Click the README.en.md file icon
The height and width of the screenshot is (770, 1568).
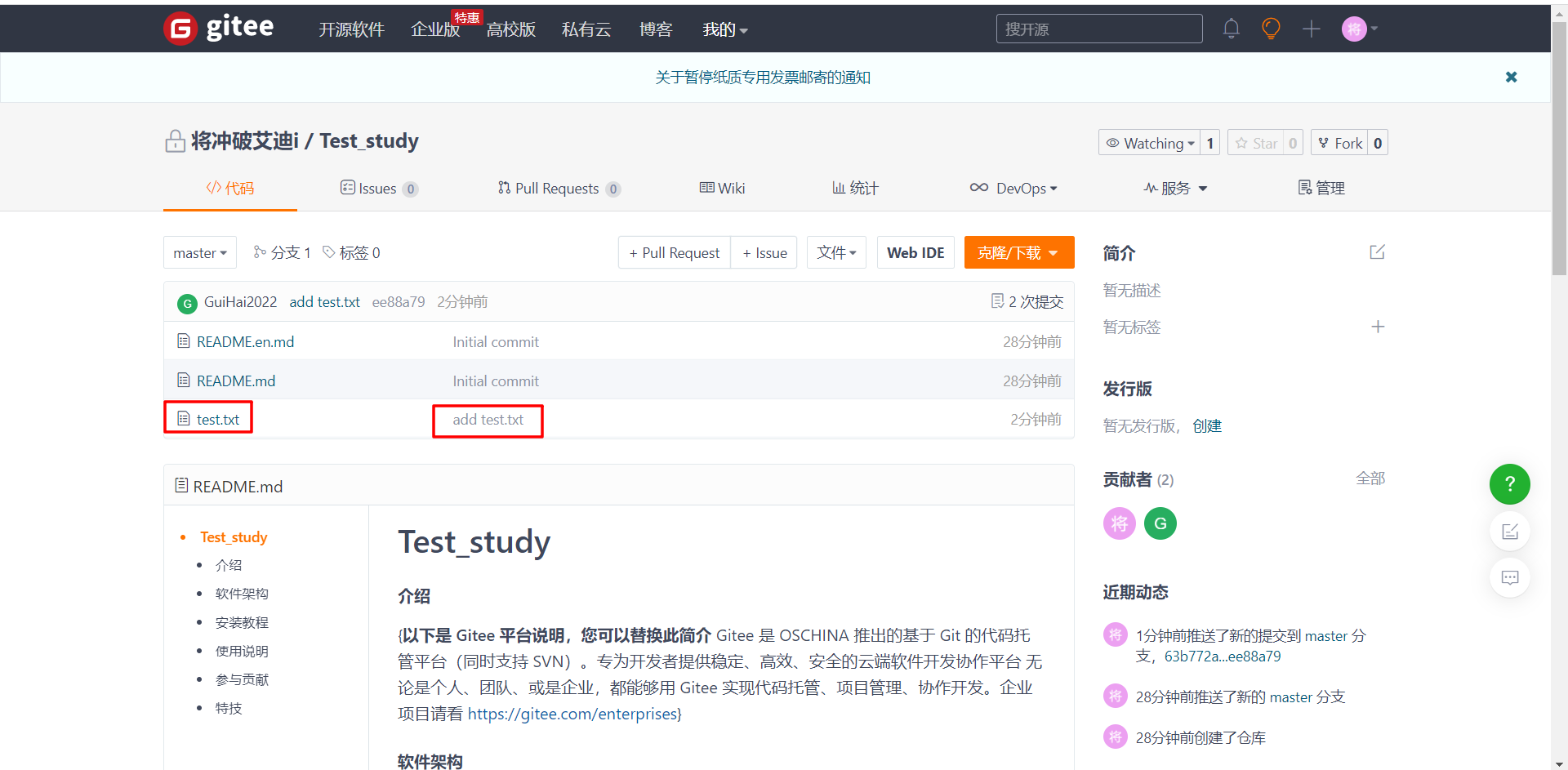pos(184,341)
